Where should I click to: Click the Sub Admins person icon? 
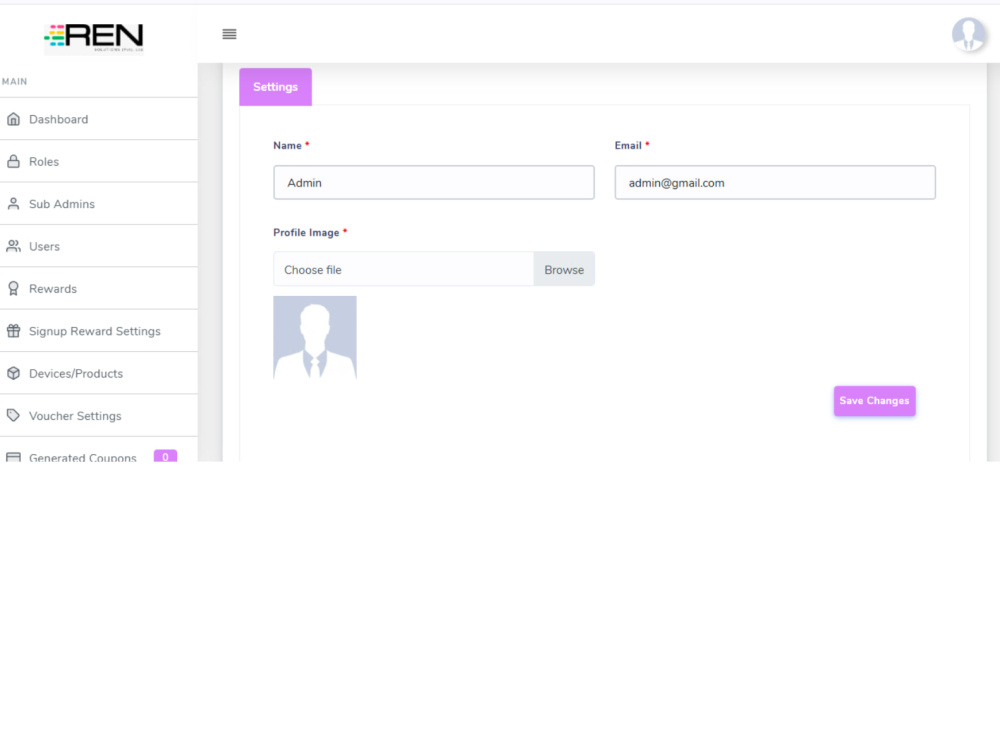13,204
